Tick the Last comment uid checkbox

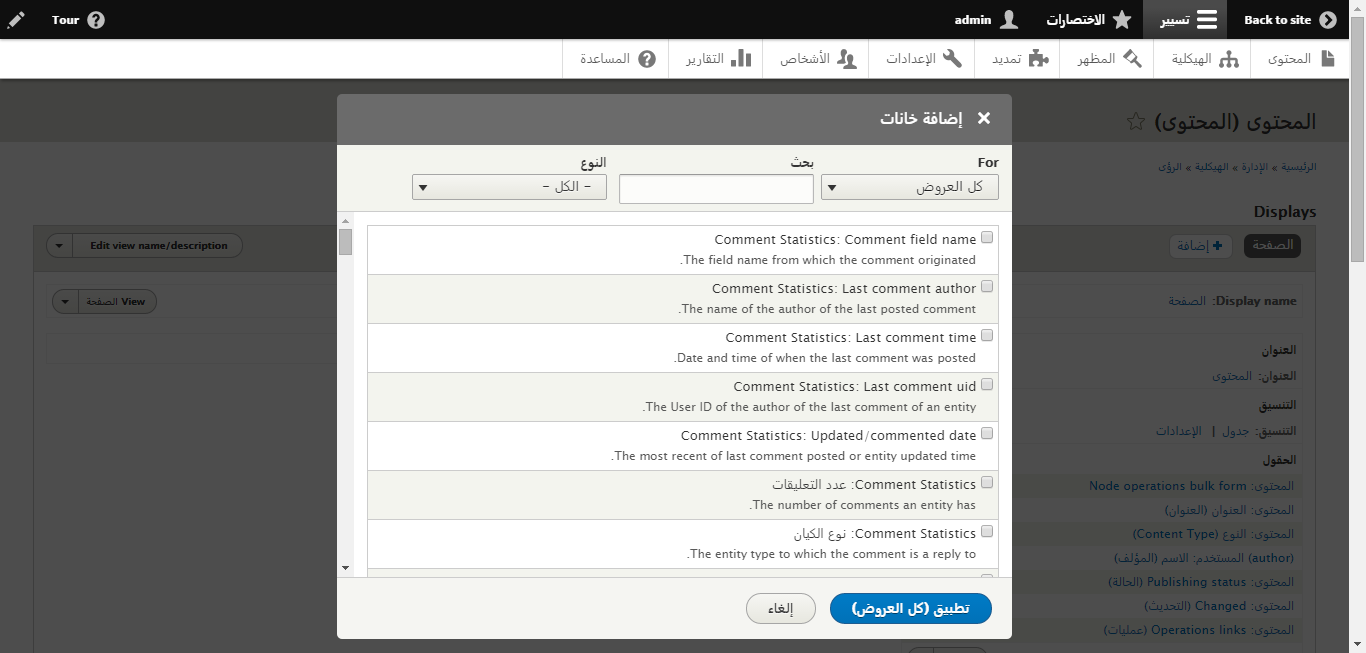987,385
